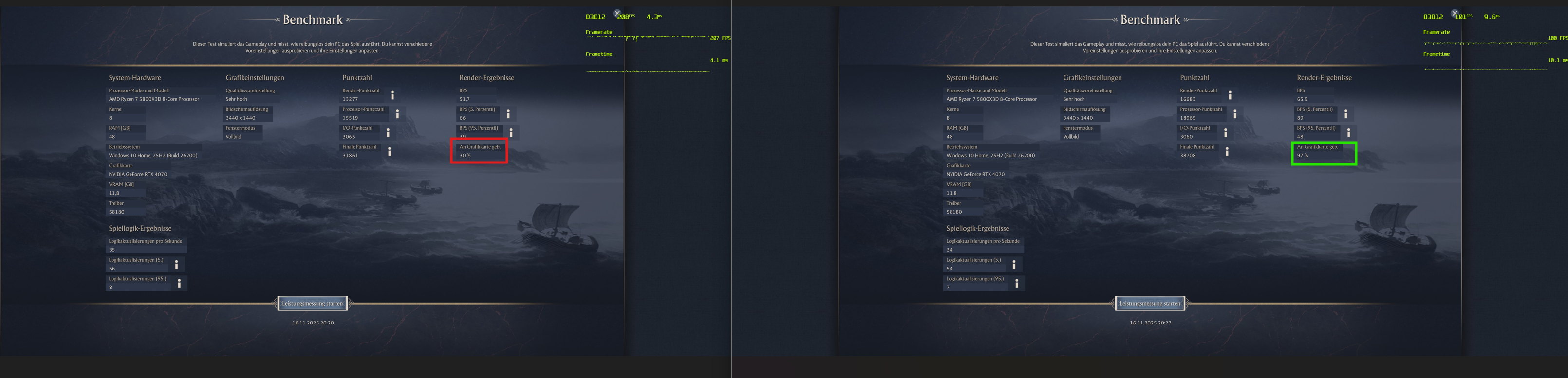Image resolution: width=1568 pixels, height=378 pixels.
Task: Click info icon beside Prozessor-Punktzahl 15519
Action: pyautogui.click(x=397, y=114)
